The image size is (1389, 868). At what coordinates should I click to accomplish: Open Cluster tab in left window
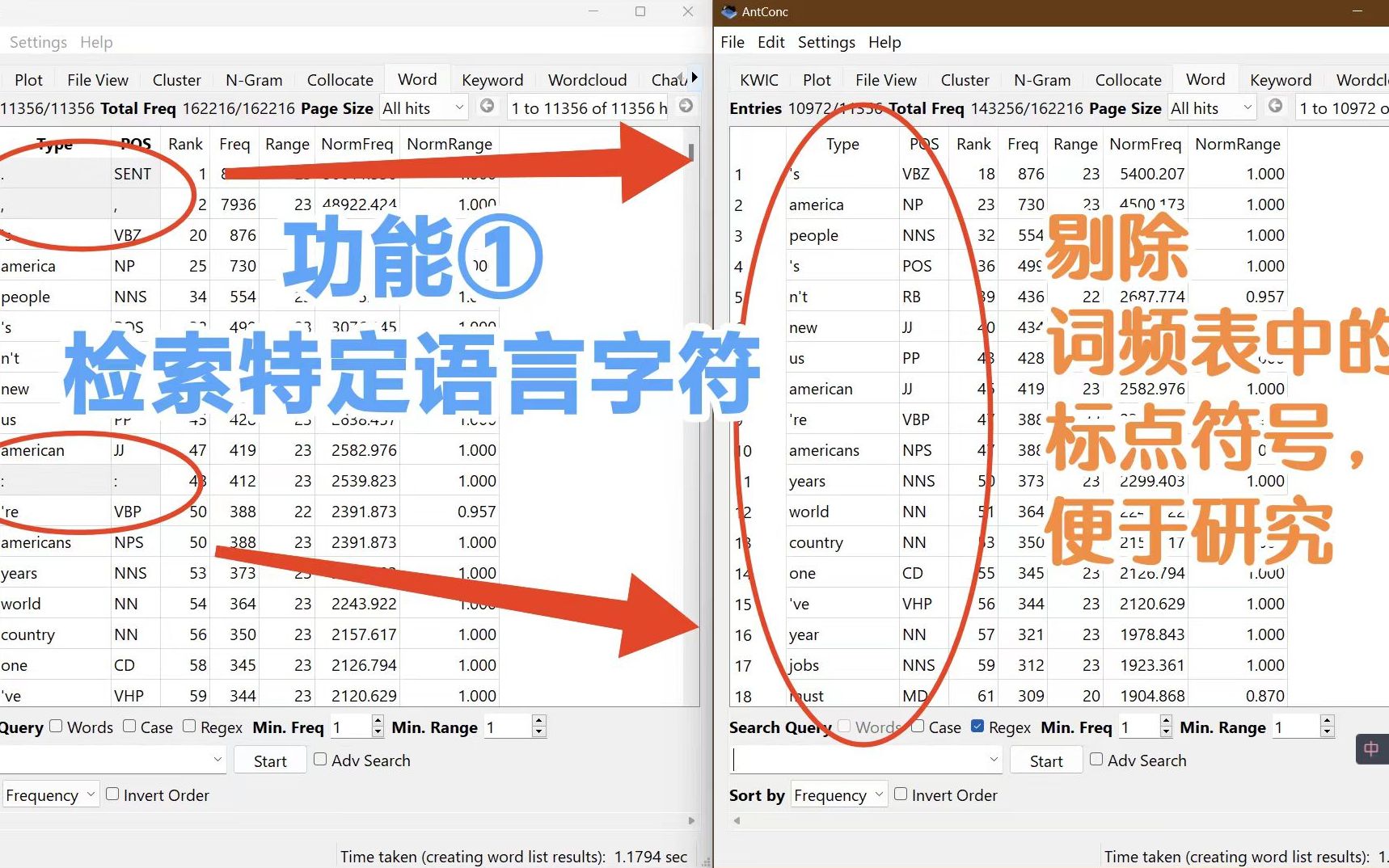click(176, 80)
